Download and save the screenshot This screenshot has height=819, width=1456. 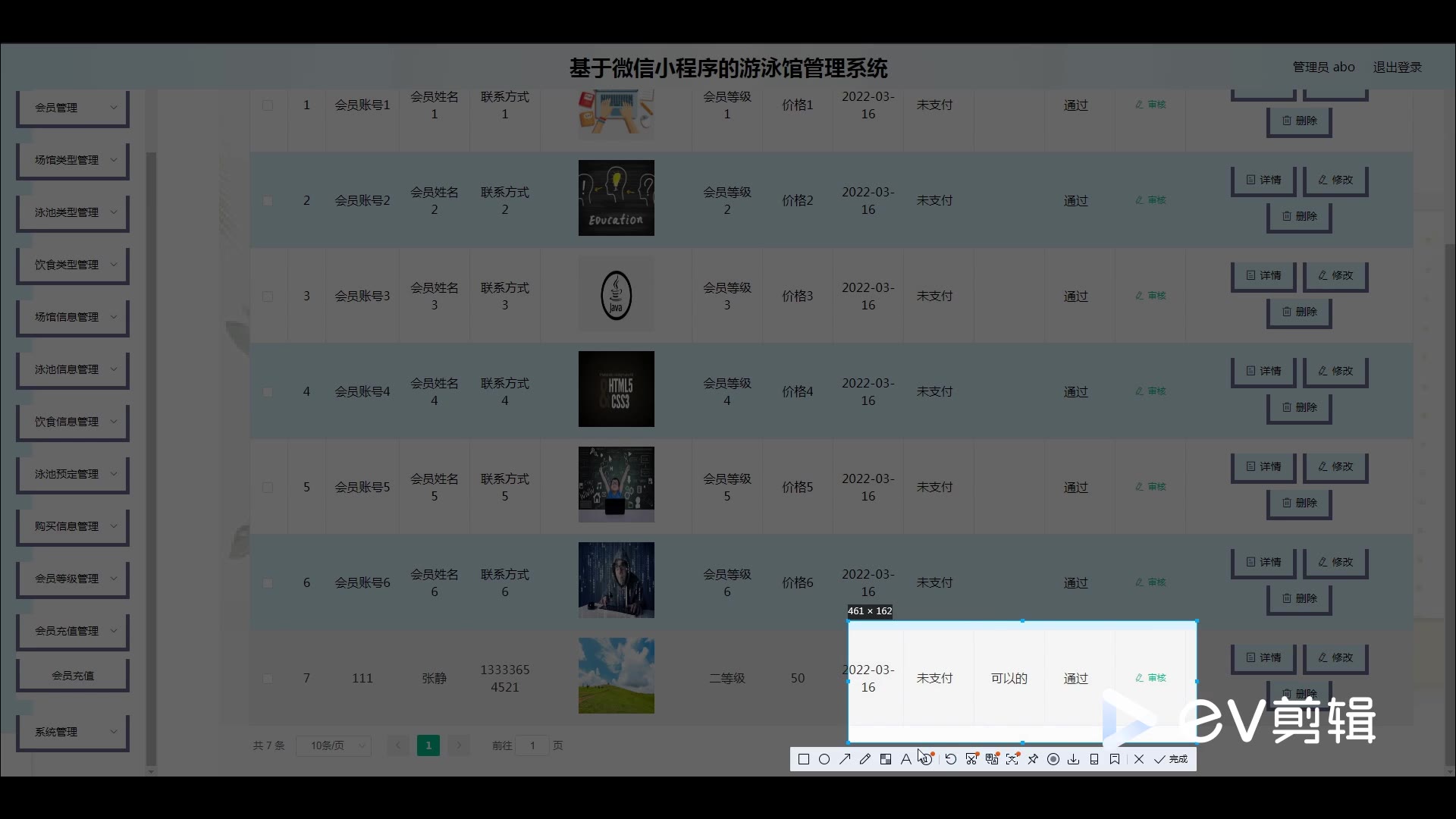point(1074,759)
